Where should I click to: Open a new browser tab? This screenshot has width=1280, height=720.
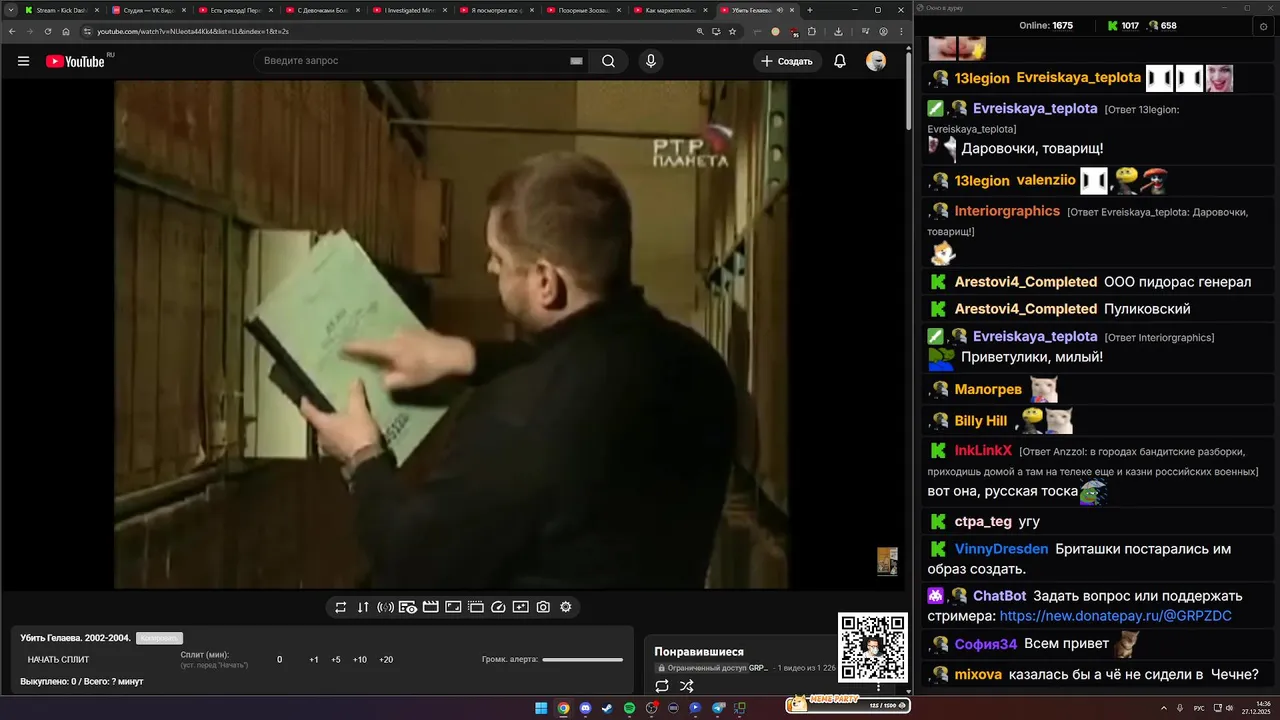point(810,10)
